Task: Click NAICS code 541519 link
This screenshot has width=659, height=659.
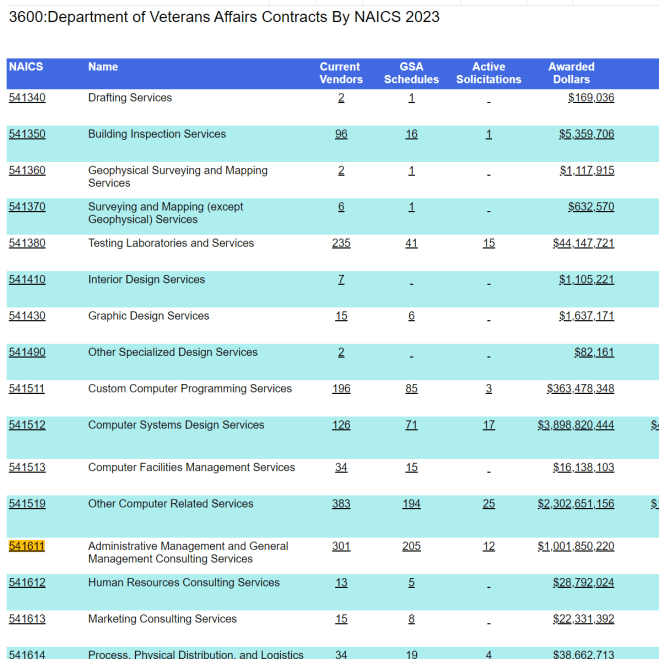Action: tap(27, 503)
